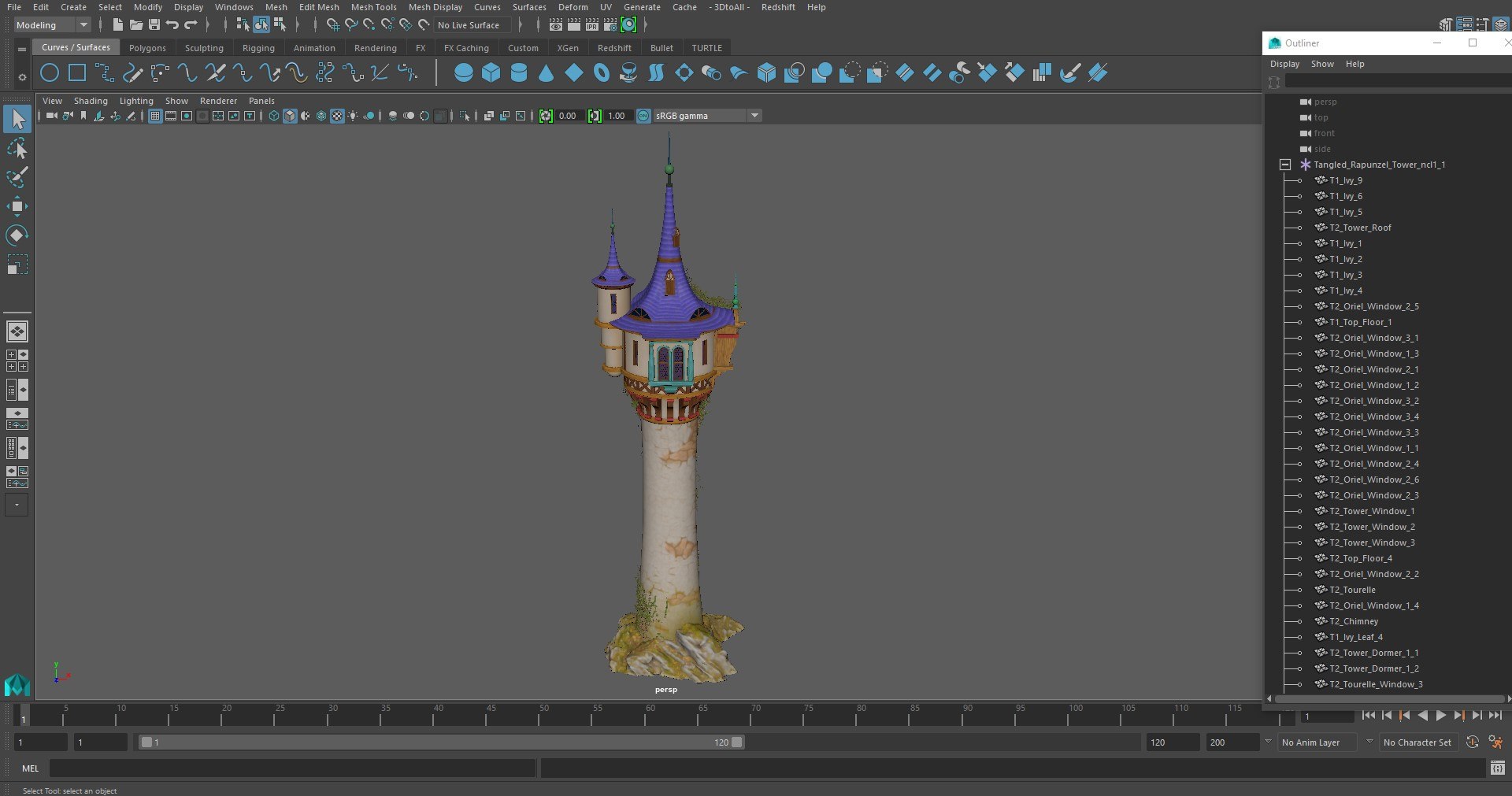This screenshot has width=1512, height=796.
Task: Create a NURBS Torus from shelf
Action: click(x=602, y=73)
